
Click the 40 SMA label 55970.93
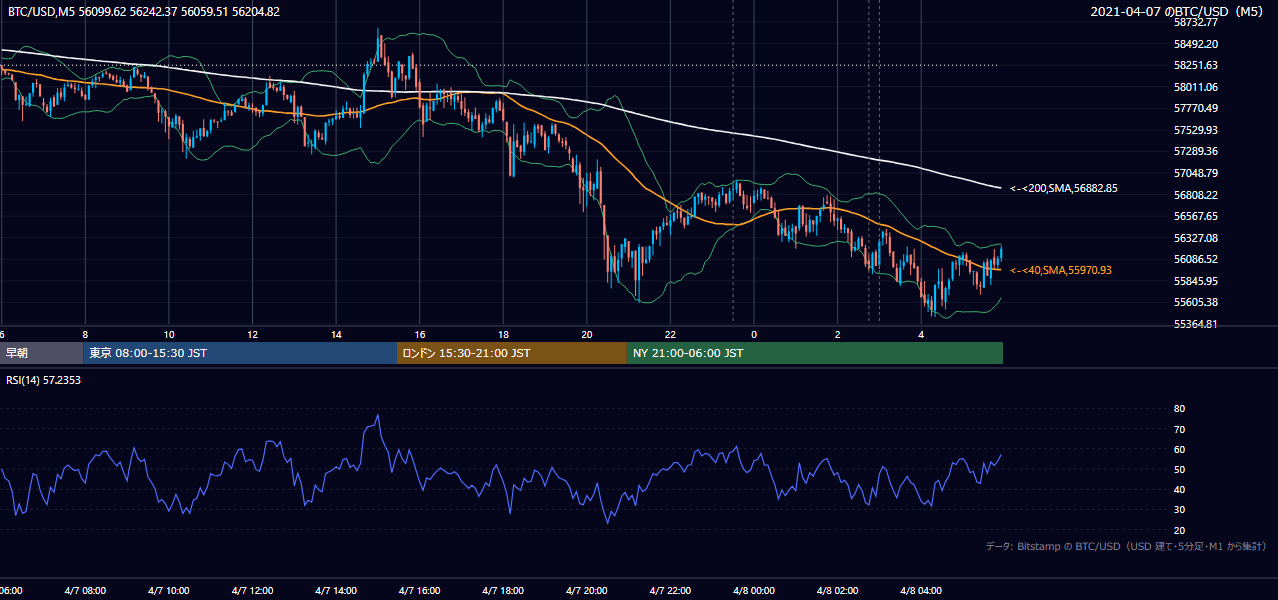[1060, 270]
